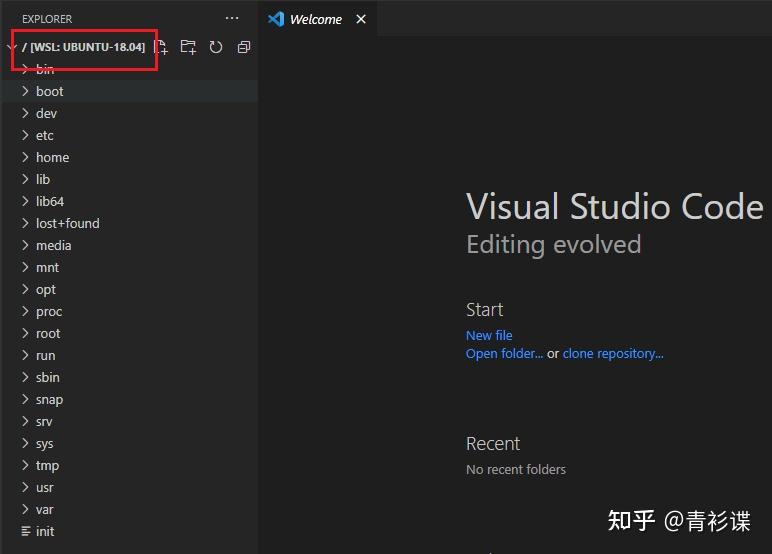Close the Welcome tab
772x554 pixels.
(361, 19)
